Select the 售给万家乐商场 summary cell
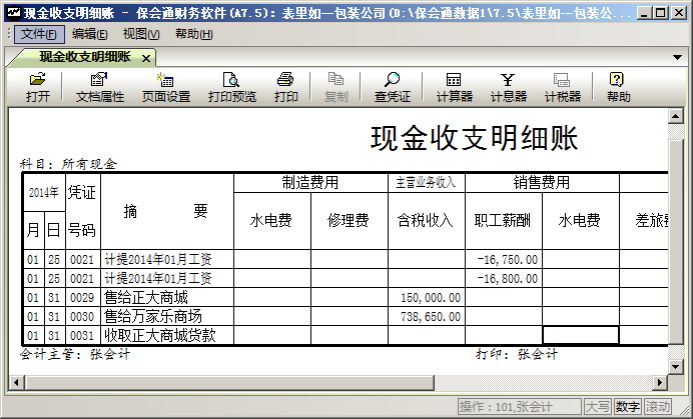 point(166,316)
